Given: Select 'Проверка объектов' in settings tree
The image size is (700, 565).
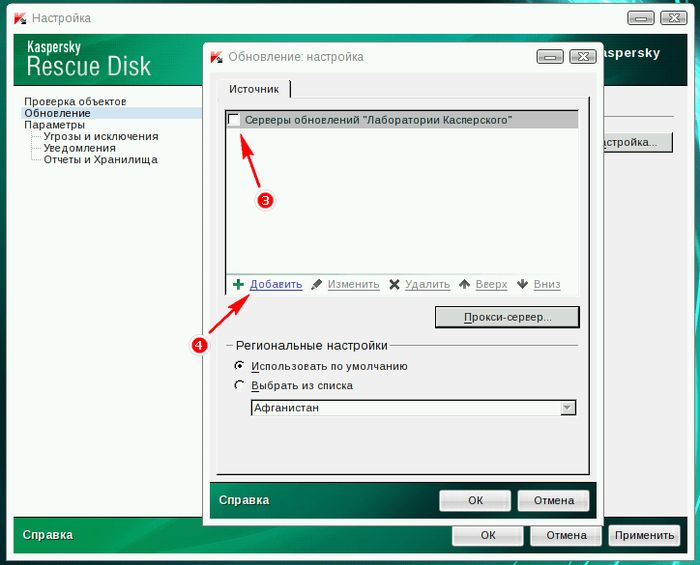Looking at the screenshot, I should coord(75,101).
